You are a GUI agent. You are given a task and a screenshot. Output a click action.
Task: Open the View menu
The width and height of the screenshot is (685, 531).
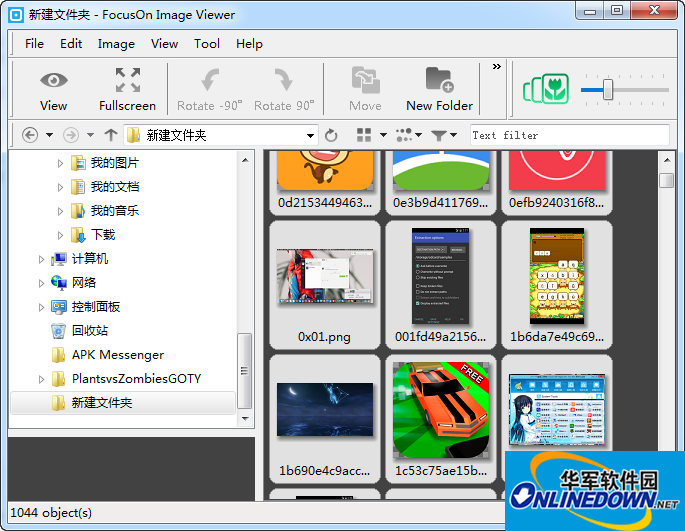point(165,44)
